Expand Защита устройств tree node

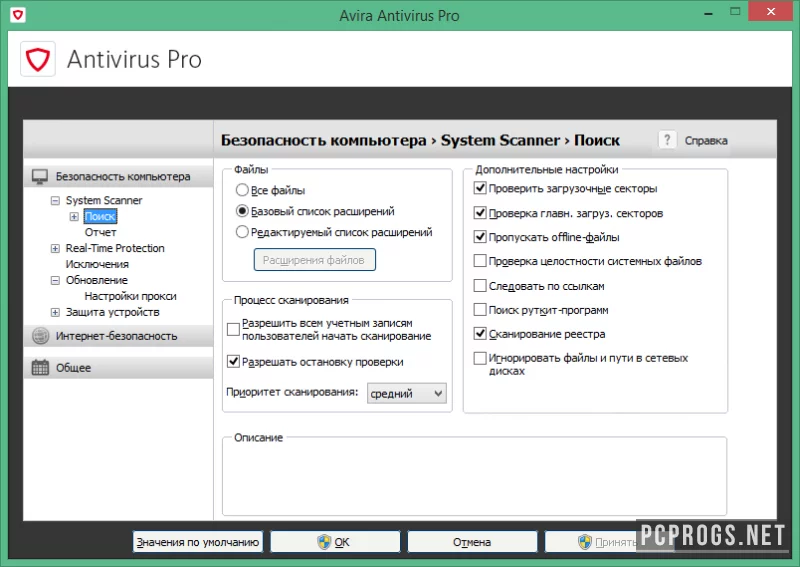pyautogui.click(x=55, y=312)
